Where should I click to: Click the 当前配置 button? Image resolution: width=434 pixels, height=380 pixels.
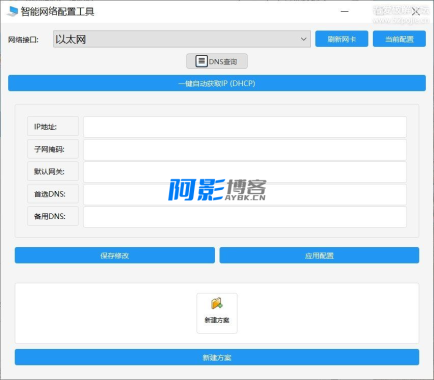point(399,39)
